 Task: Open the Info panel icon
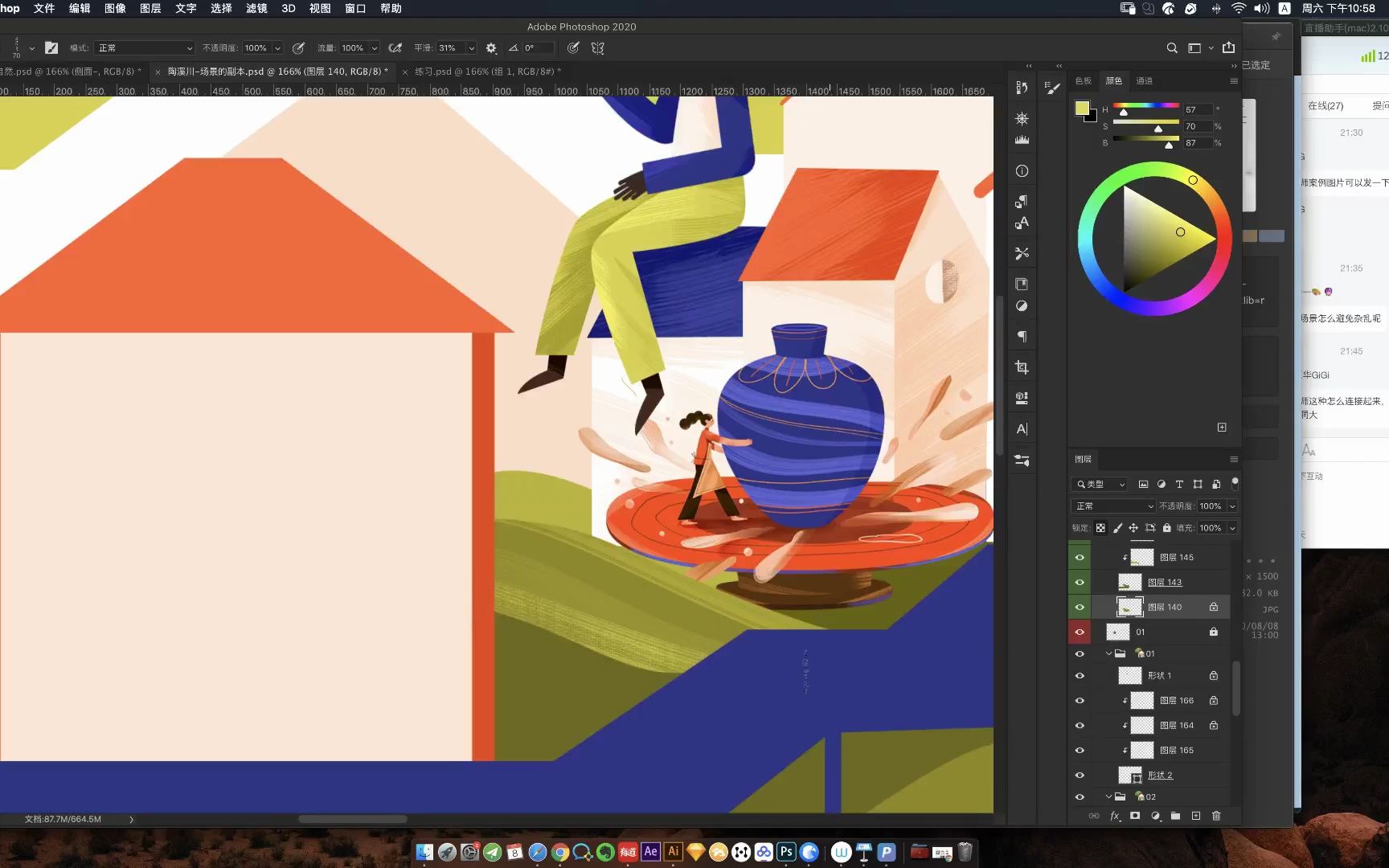[1022, 171]
